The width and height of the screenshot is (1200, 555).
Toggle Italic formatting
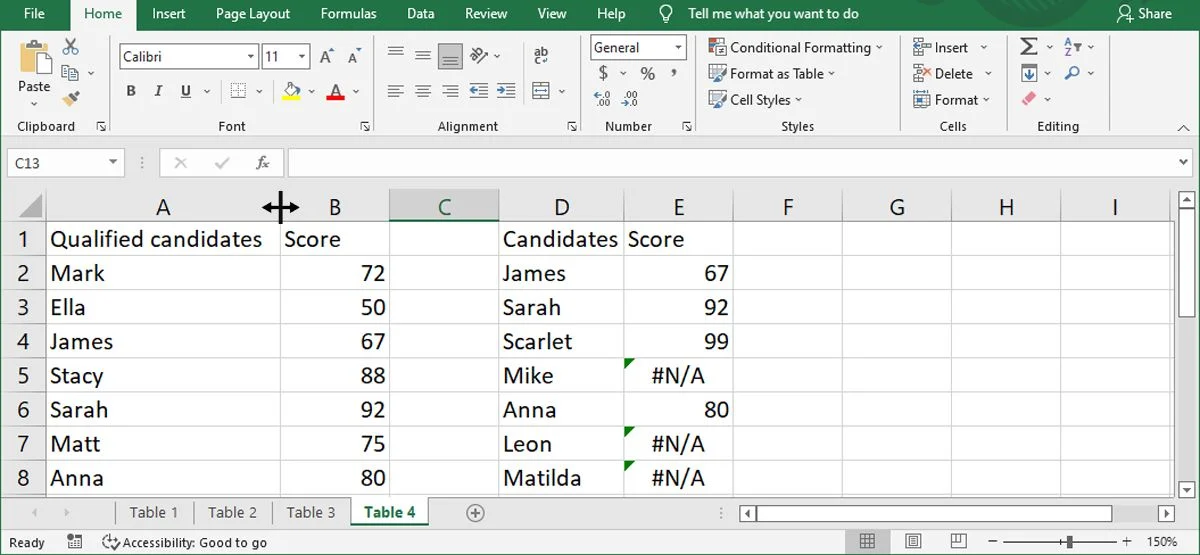(x=158, y=91)
